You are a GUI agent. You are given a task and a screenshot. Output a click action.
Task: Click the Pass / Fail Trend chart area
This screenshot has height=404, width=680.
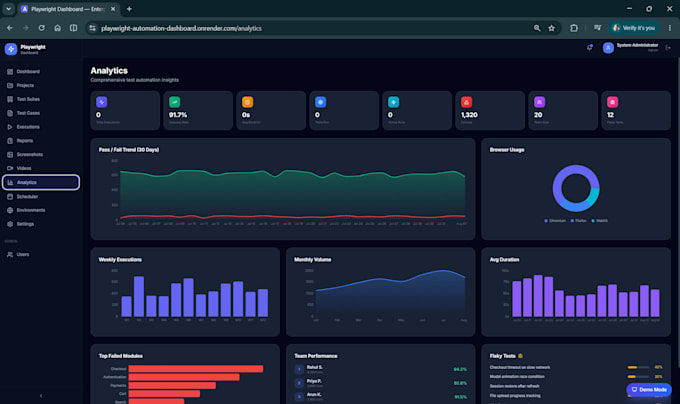click(291, 191)
